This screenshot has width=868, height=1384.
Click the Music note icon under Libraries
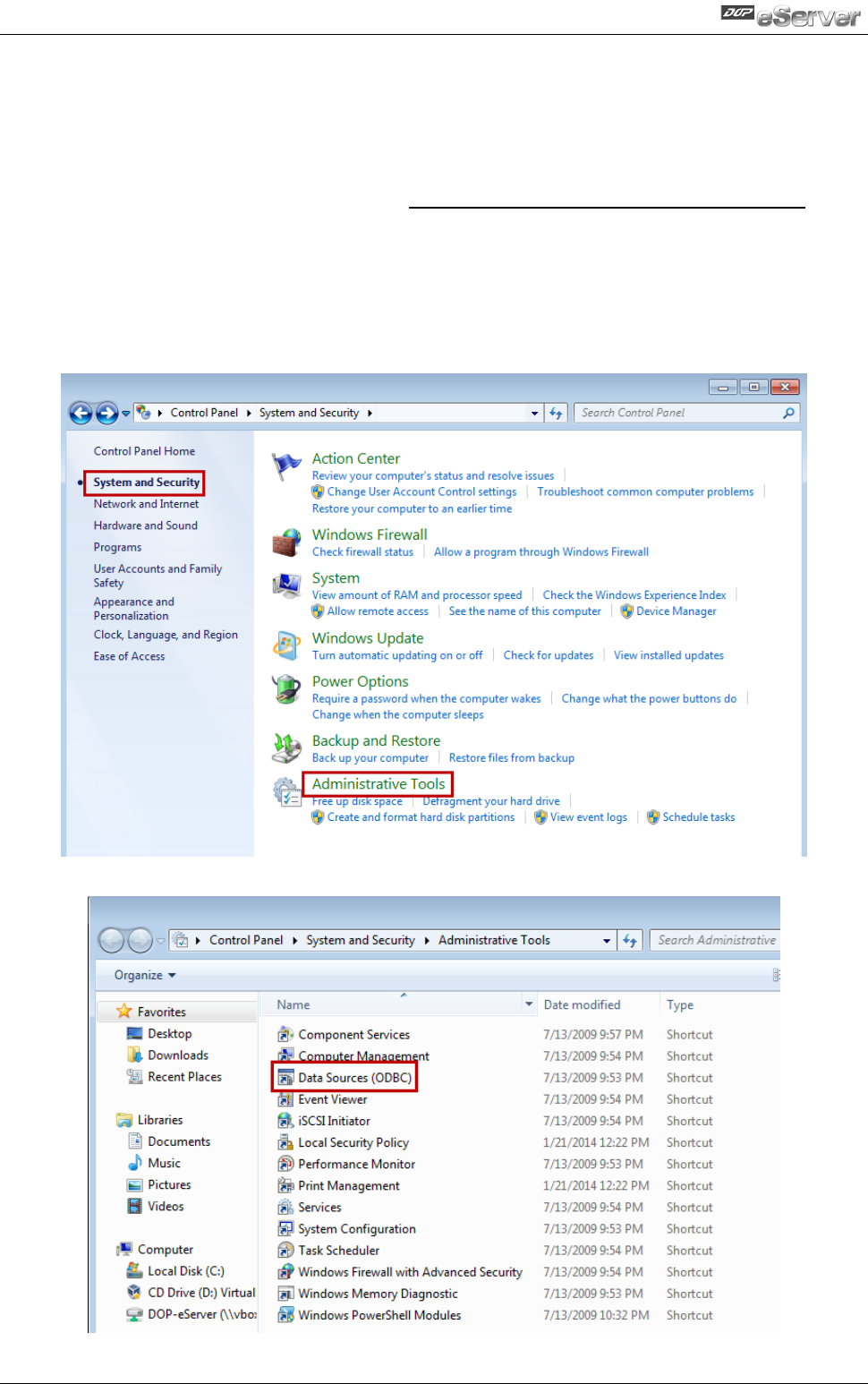[135, 1163]
